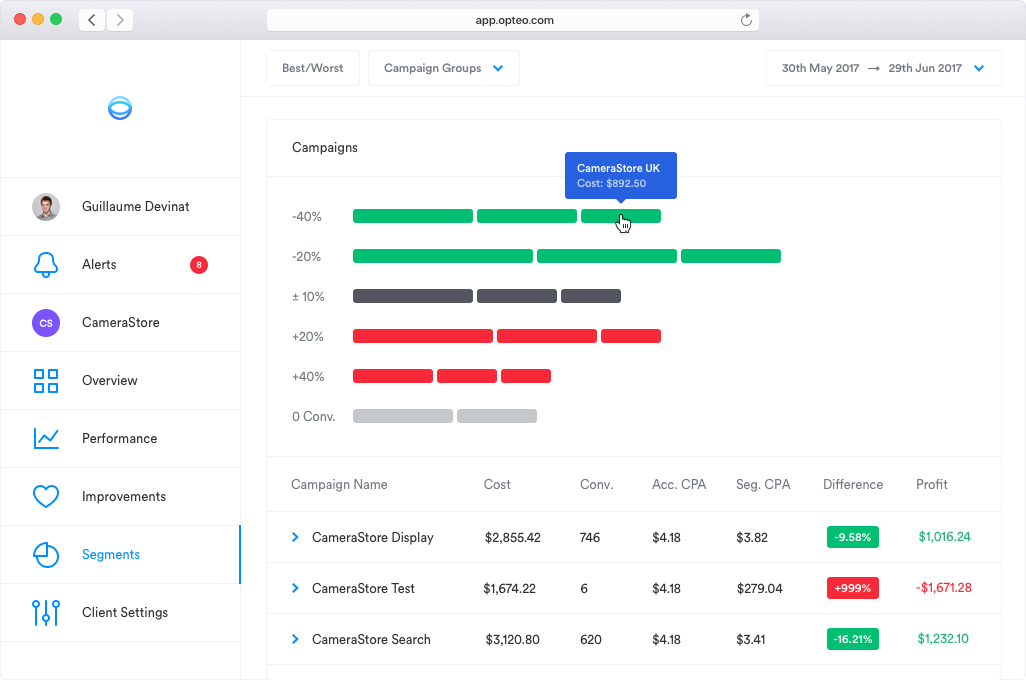Click -16.21% difference badge
Image resolution: width=1026 pixels, height=680 pixels.
coord(853,639)
